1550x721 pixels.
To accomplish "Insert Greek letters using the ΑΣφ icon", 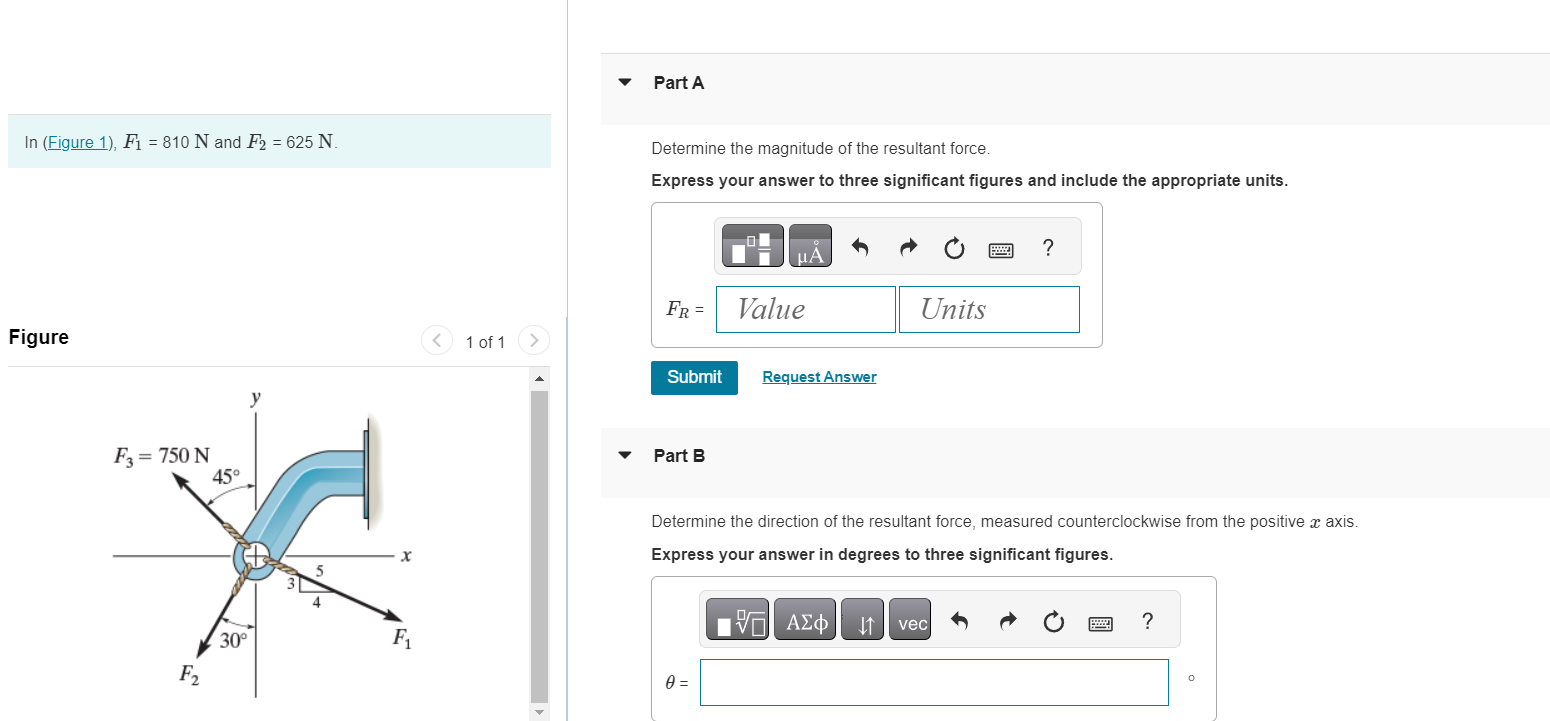I will tap(805, 619).
